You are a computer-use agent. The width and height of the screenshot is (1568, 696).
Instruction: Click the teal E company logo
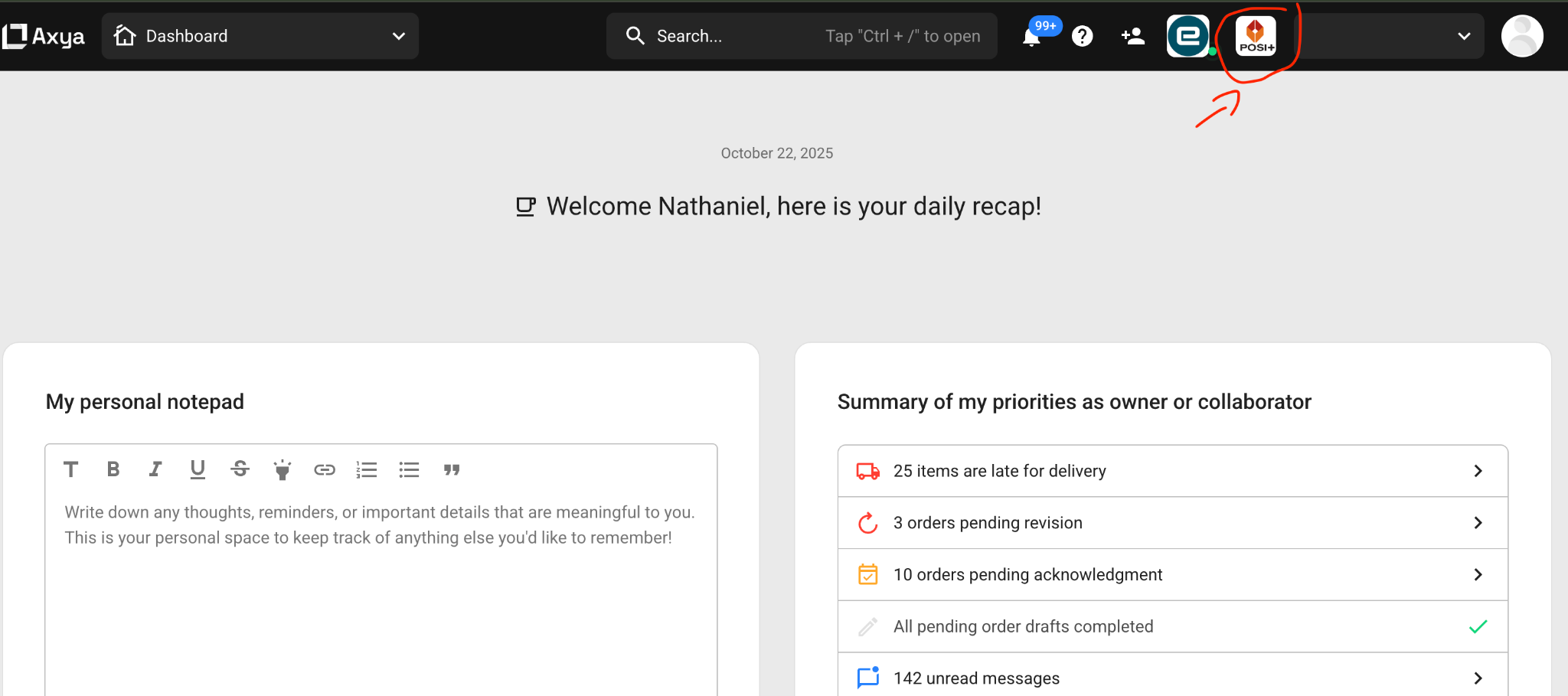point(1187,36)
